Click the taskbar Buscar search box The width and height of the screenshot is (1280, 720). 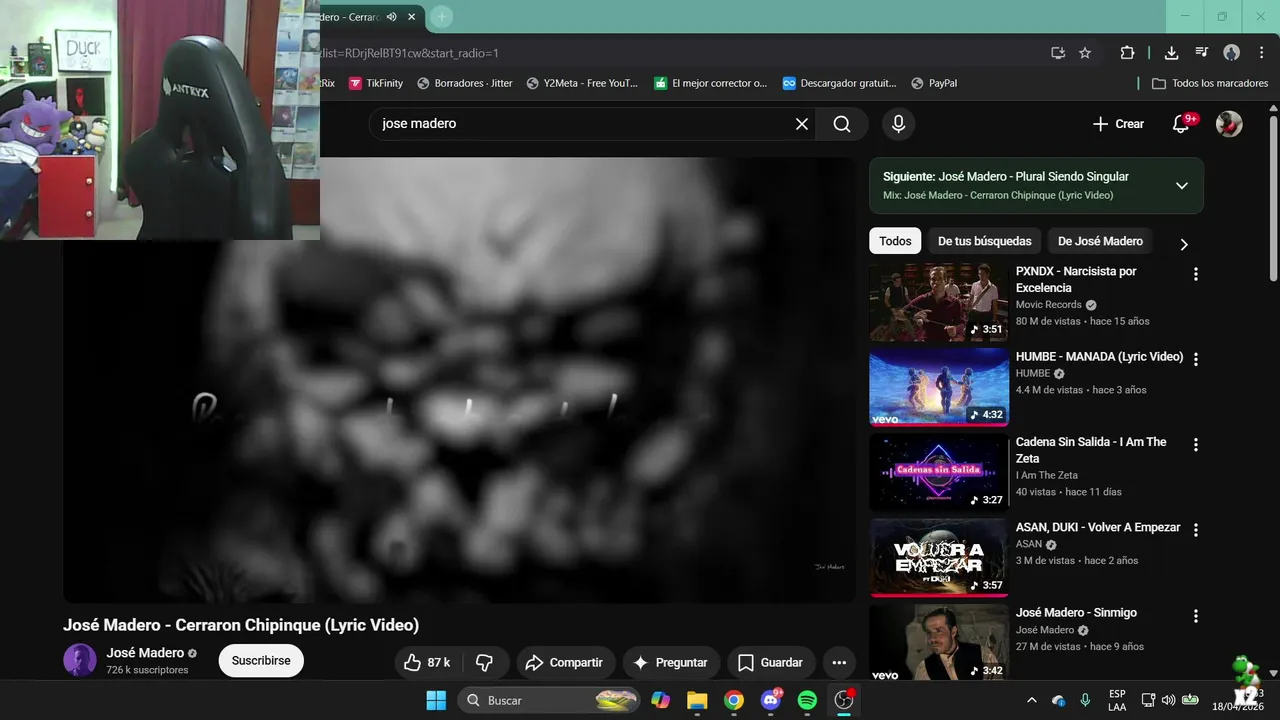coord(550,700)
